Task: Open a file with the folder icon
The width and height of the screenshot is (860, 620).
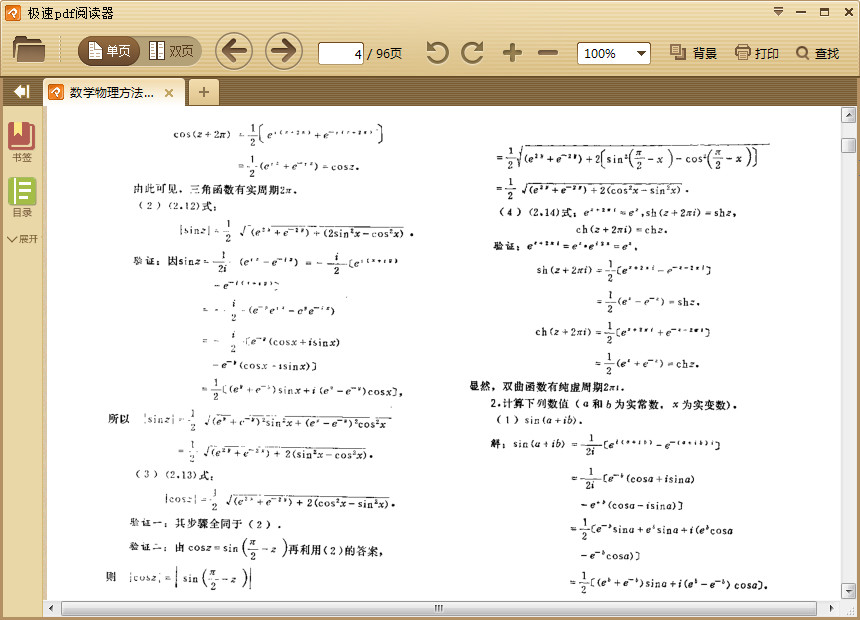Action: [29, 50]
